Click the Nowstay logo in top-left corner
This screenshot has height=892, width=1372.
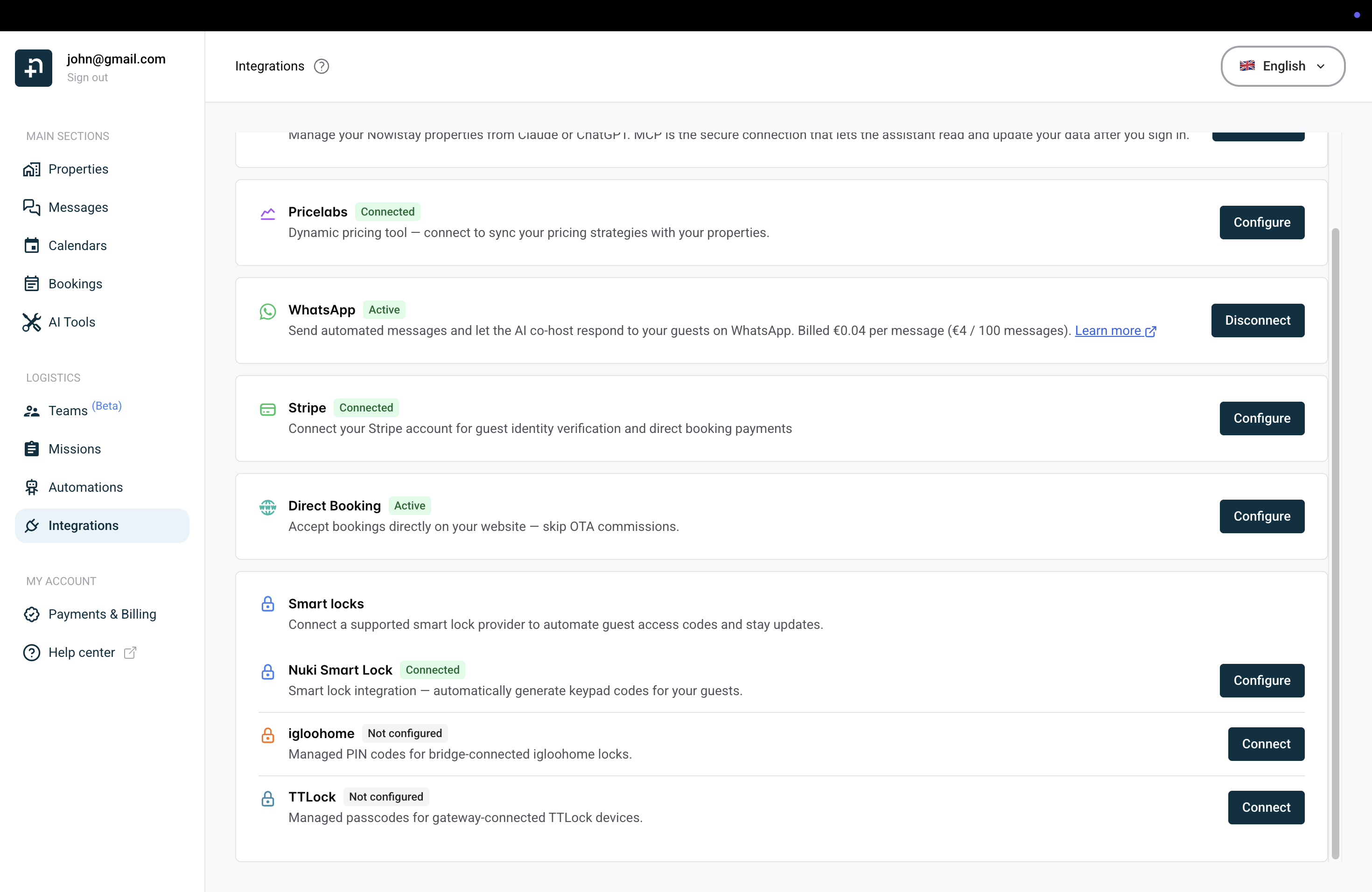(x=33, y=68)
